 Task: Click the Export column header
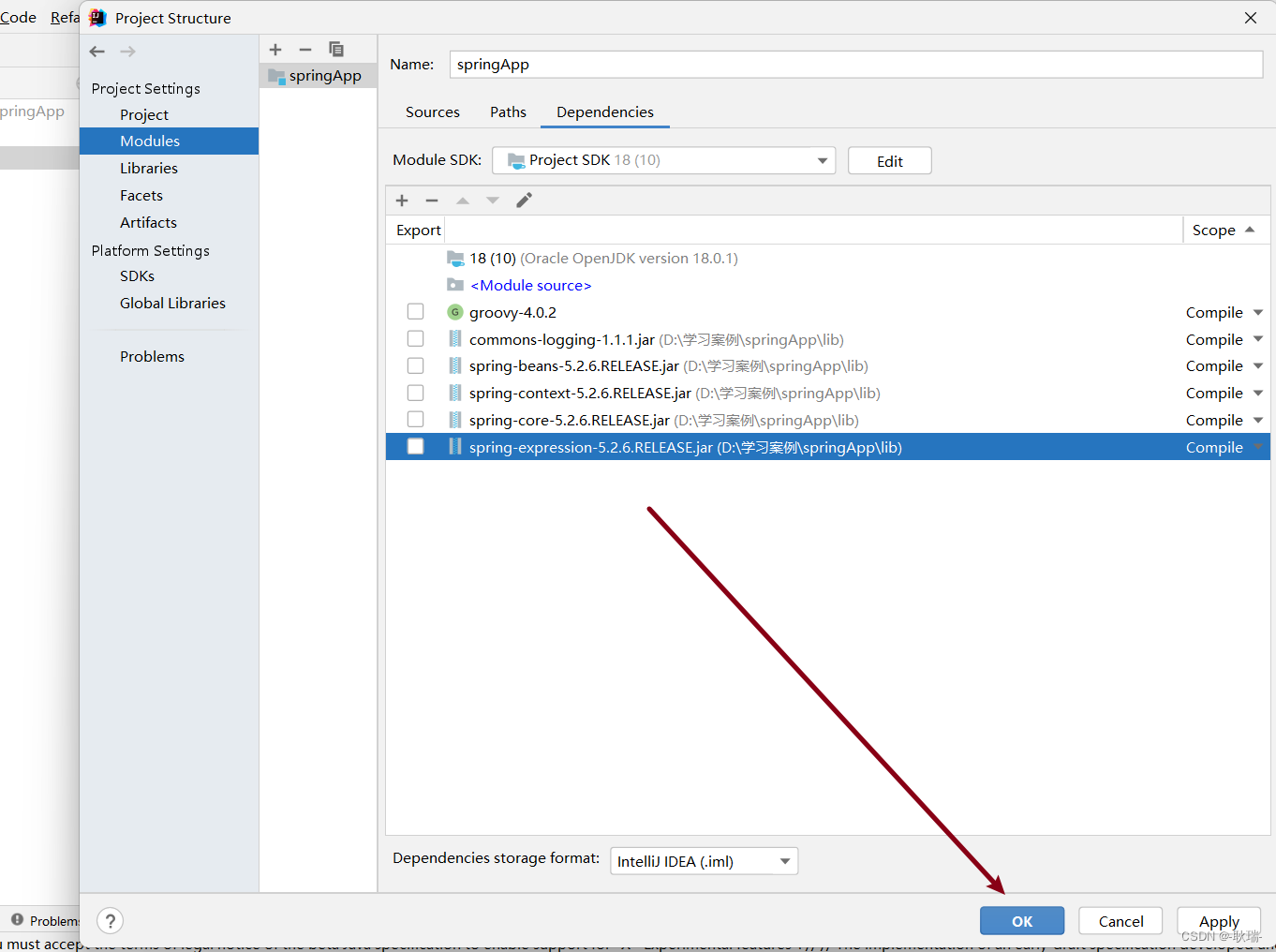(418, 230)
